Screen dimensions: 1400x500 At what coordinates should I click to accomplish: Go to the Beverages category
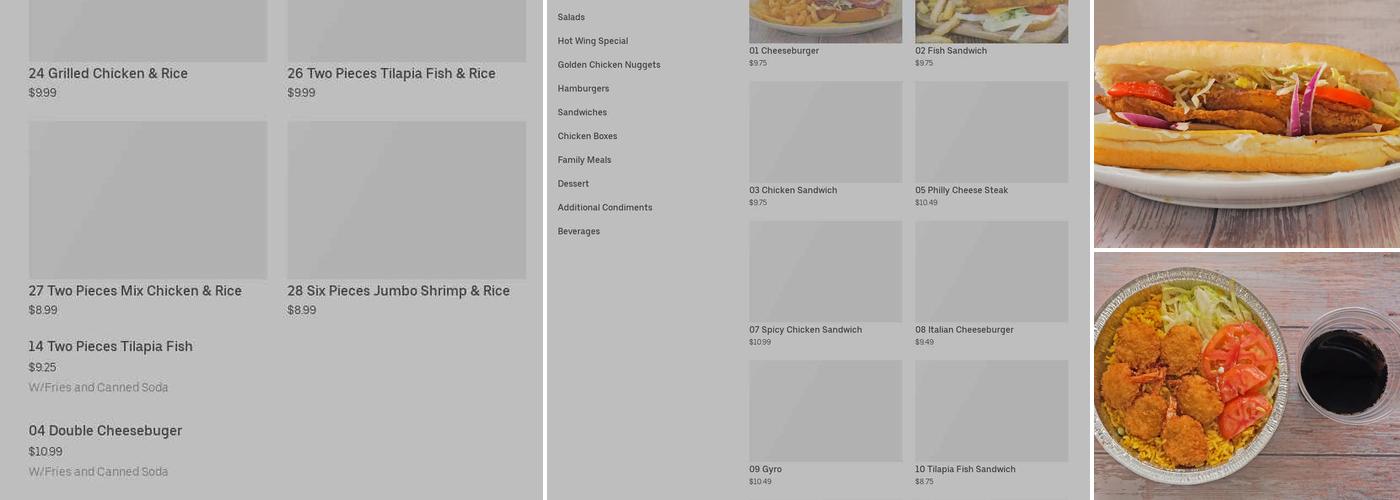pyautogui.click(x=579, y=232)
